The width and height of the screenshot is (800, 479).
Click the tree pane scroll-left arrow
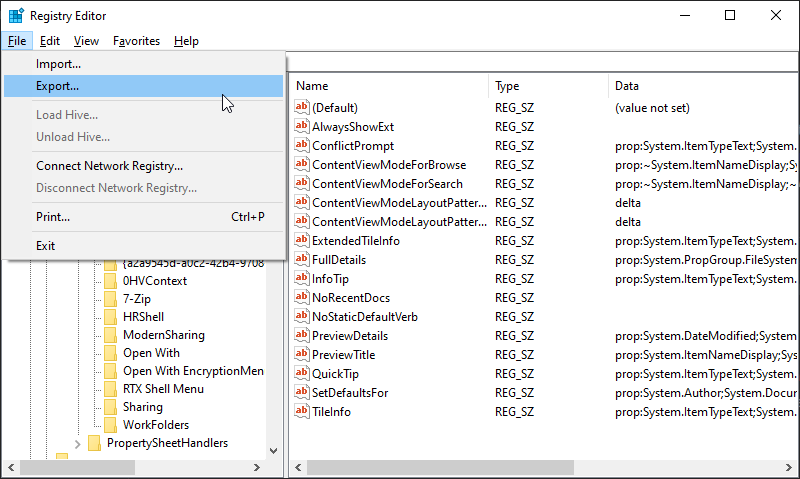[x=11, y=467]
